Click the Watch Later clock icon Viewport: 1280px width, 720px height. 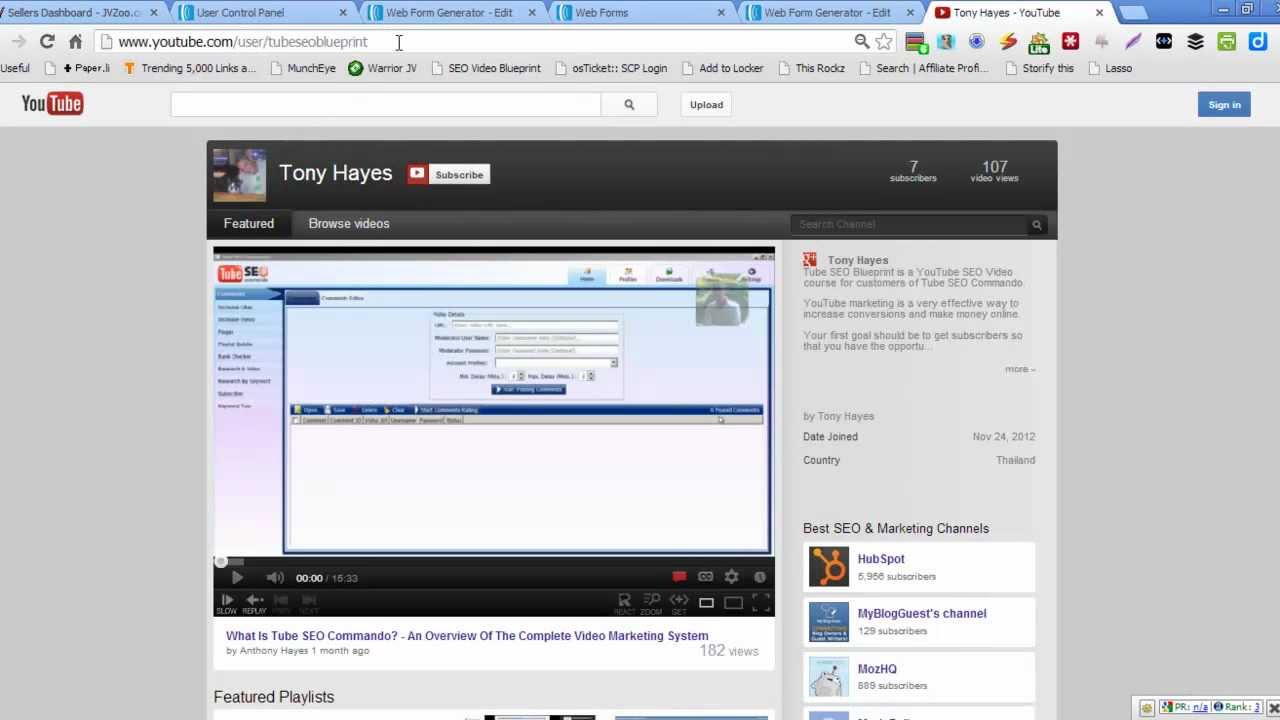click(759, 577)
